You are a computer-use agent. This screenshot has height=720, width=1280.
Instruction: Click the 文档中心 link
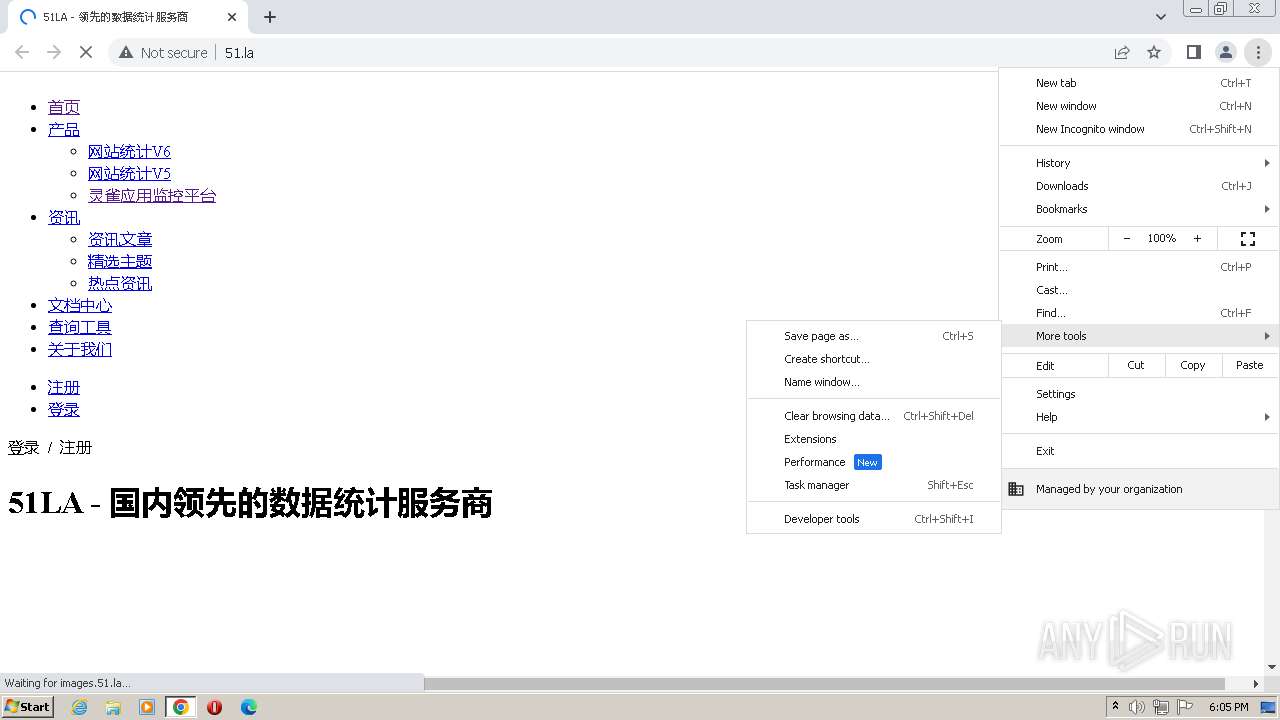point(80,305)
